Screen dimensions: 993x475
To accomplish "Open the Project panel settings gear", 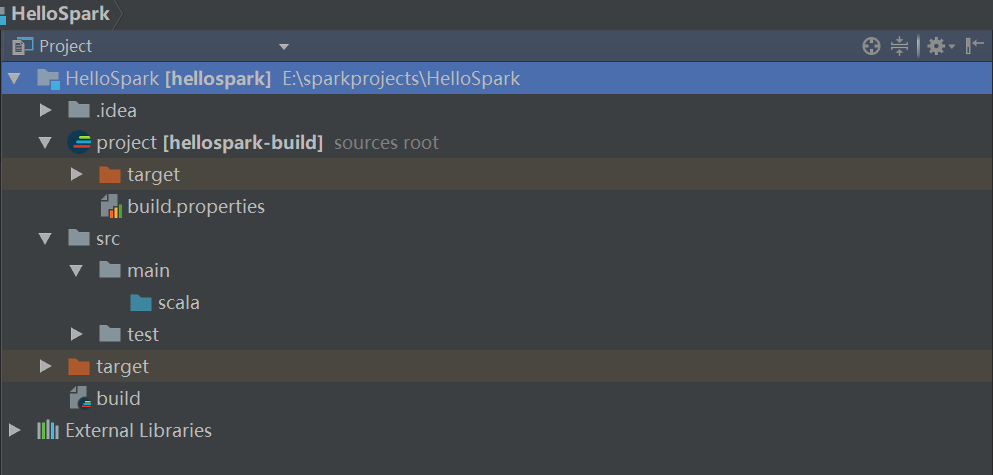I will [936, 46].
